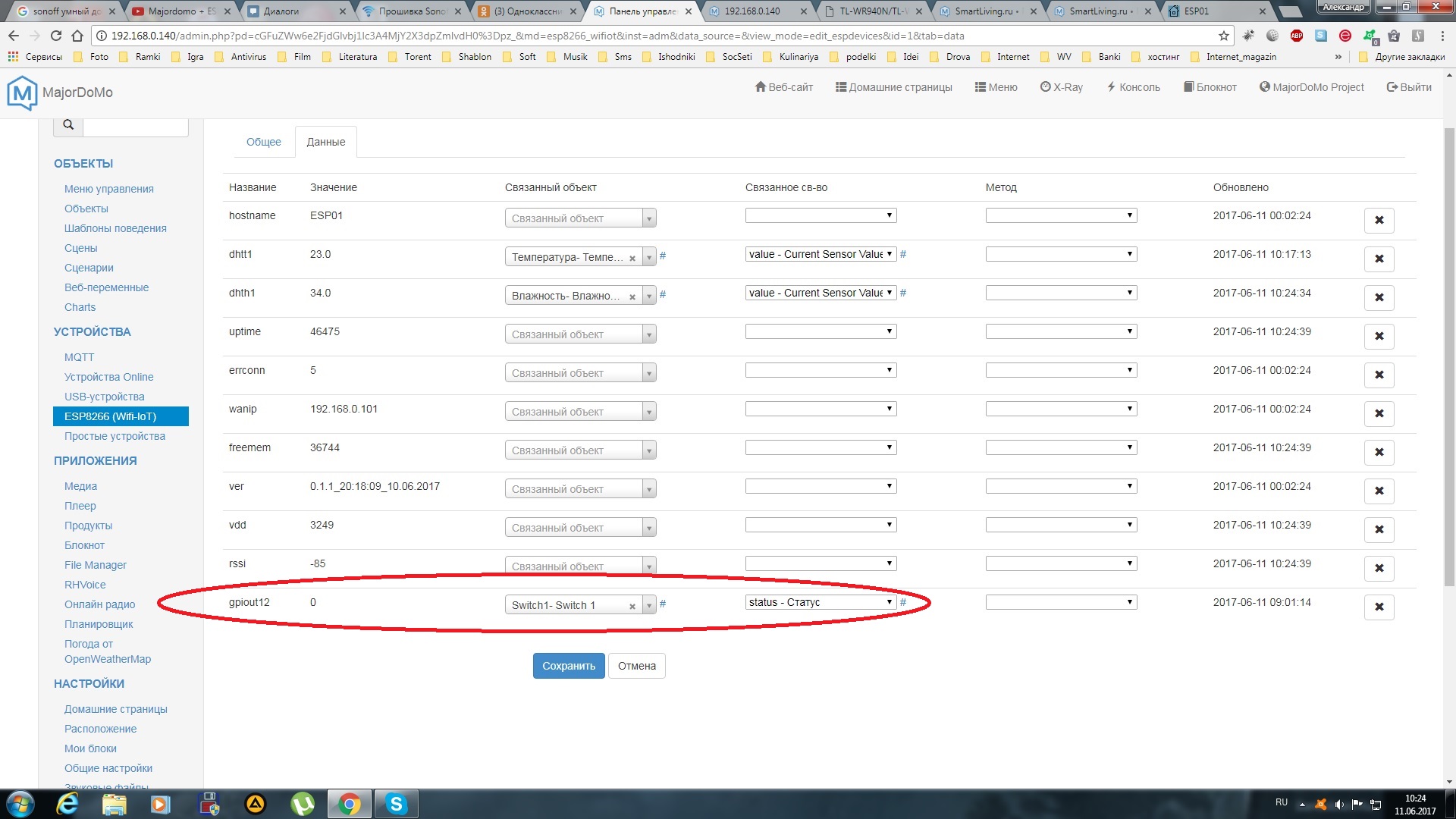Delete the gpiout12 row with X icon
This screenshot has height=819, width=1456.
(x=1379, y=607)
